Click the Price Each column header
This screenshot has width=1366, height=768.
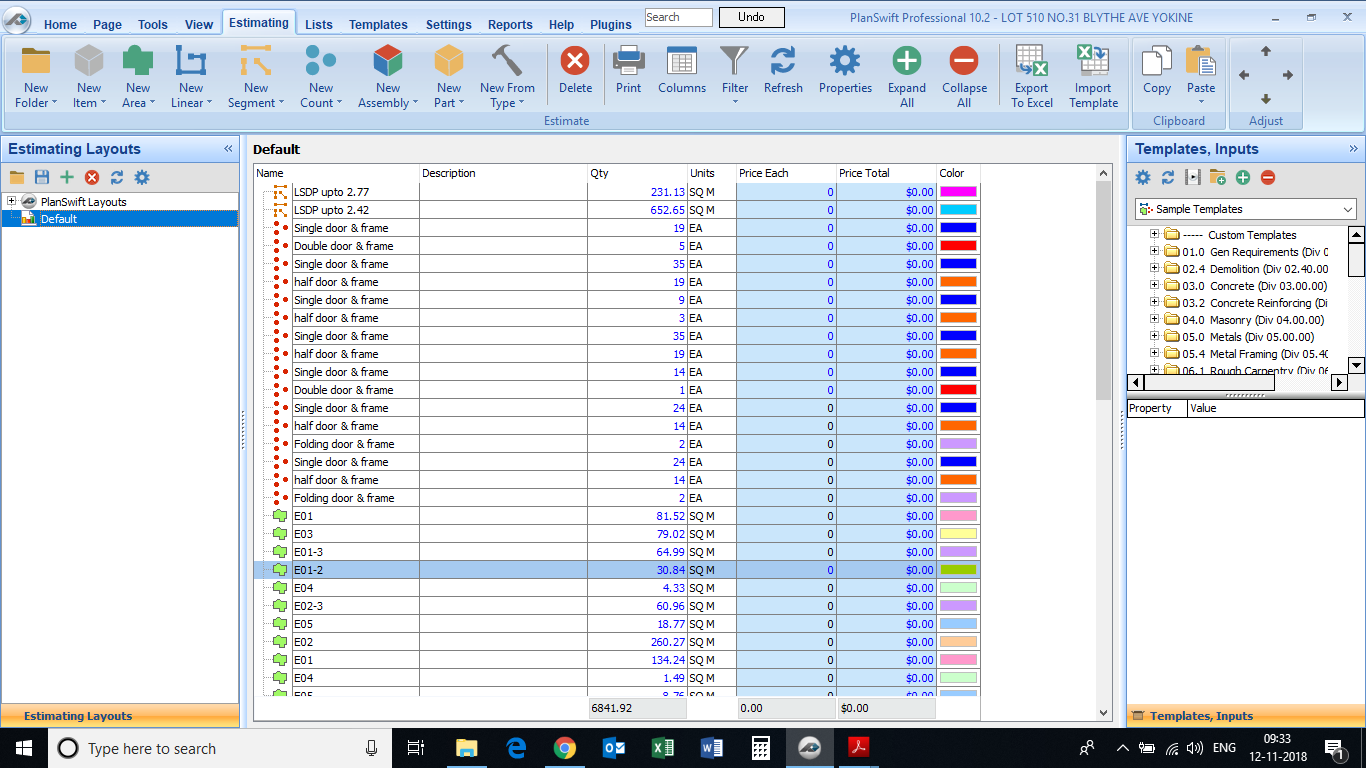click(x=786, y=173)
